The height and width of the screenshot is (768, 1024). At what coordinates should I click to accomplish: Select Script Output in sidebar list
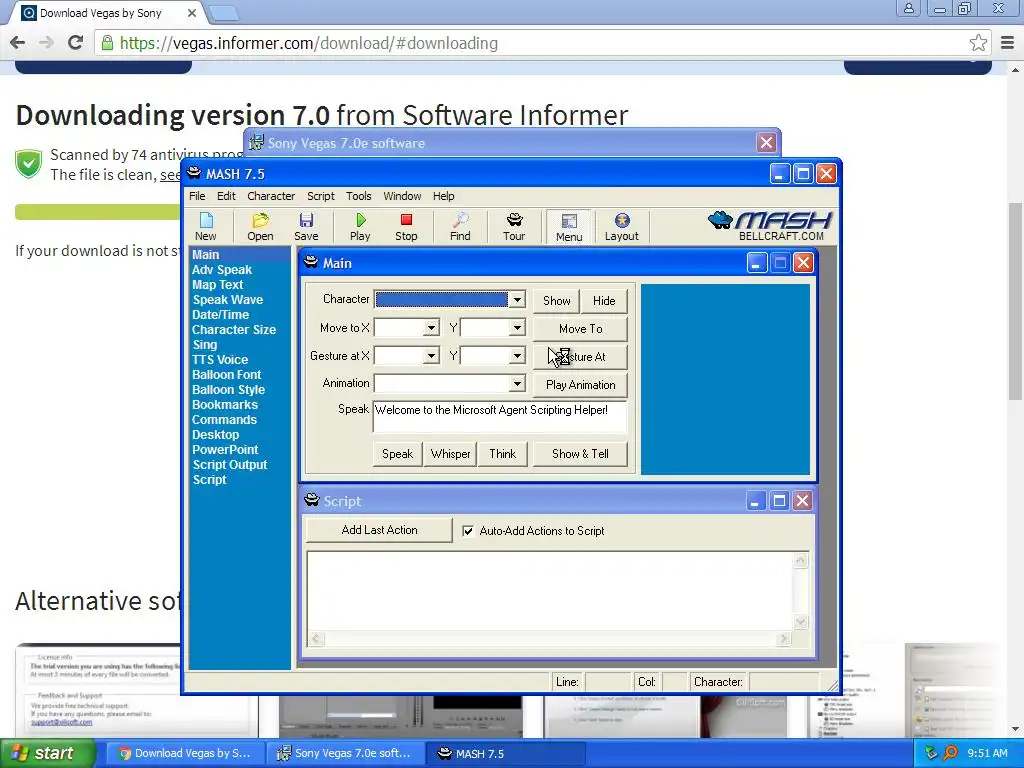230,465
